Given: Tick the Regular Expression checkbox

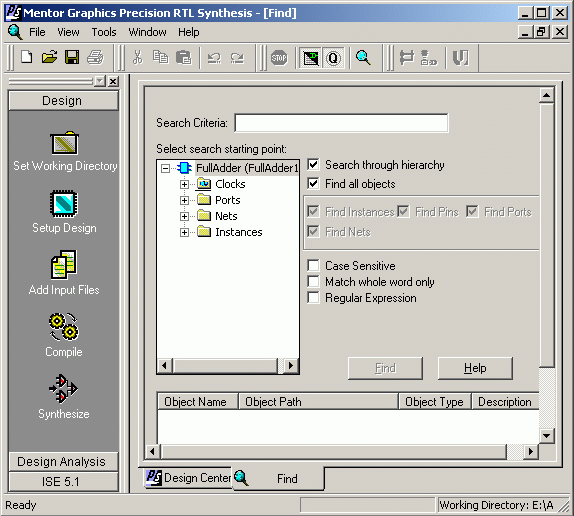Looking at the screenshot, I should (x=313, y=298).
